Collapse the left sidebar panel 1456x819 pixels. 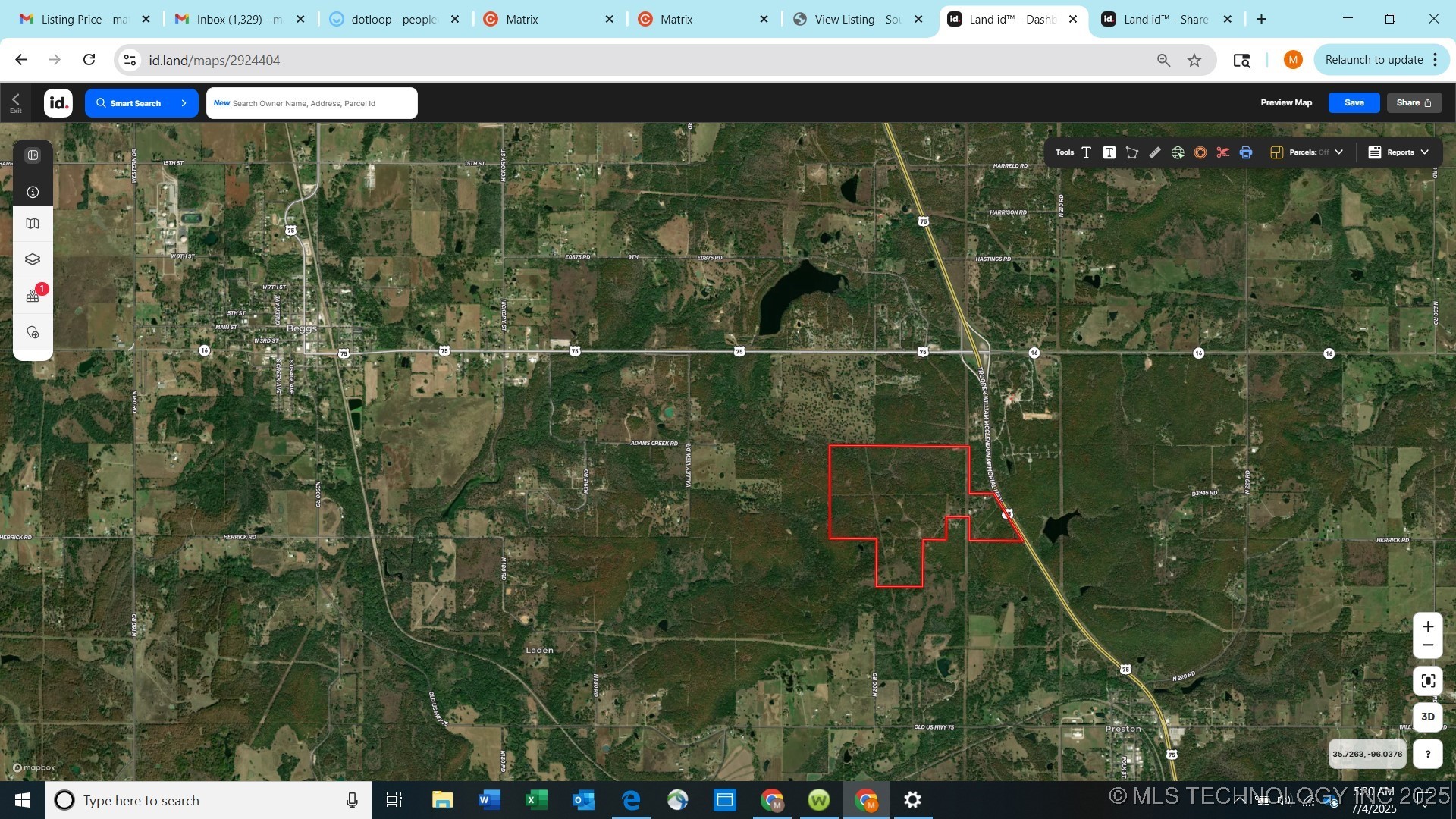pos(33,155)
